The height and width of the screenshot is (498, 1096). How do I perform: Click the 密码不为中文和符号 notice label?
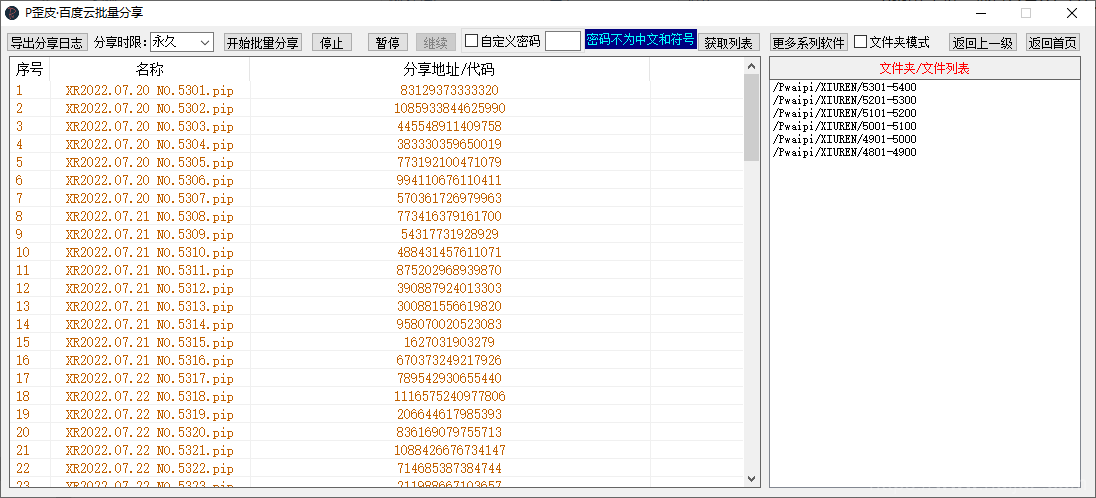point(641,39)
